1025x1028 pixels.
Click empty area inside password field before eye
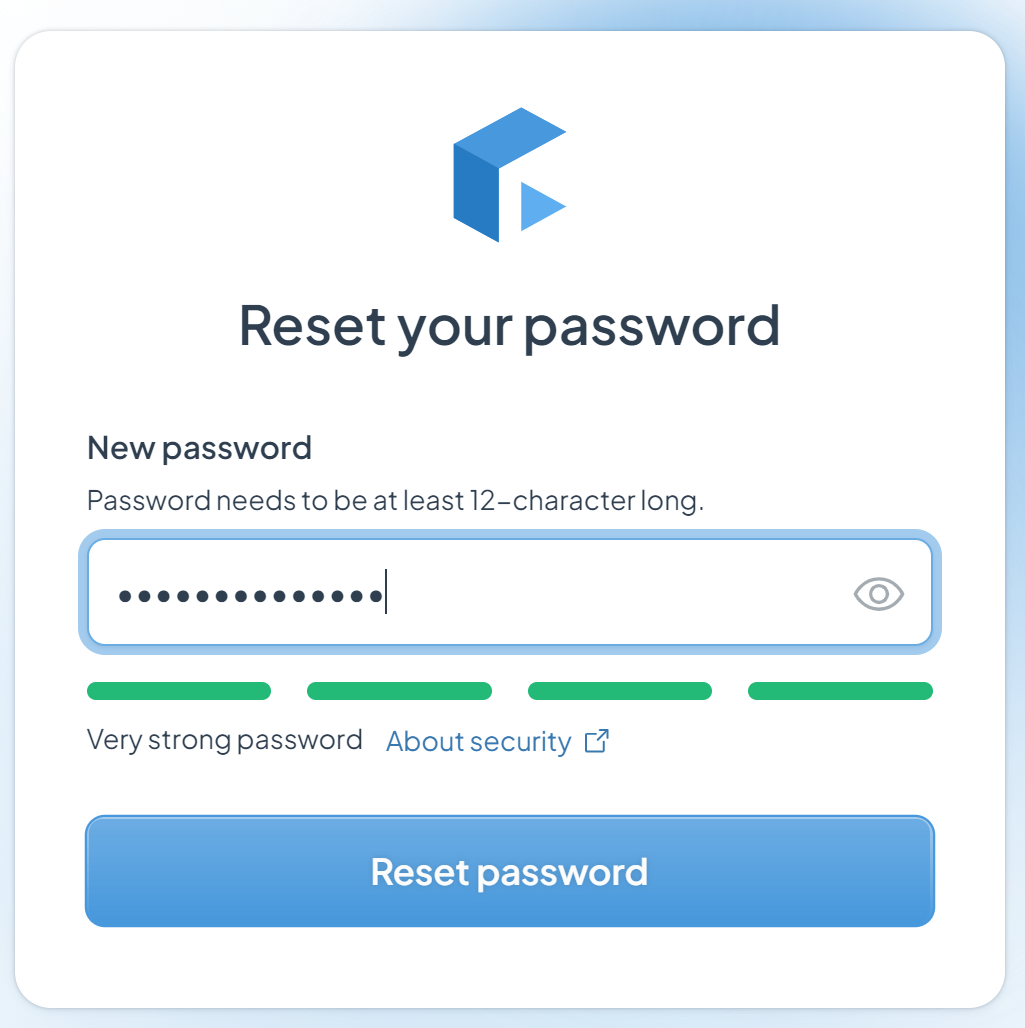[x=616, y=593]
